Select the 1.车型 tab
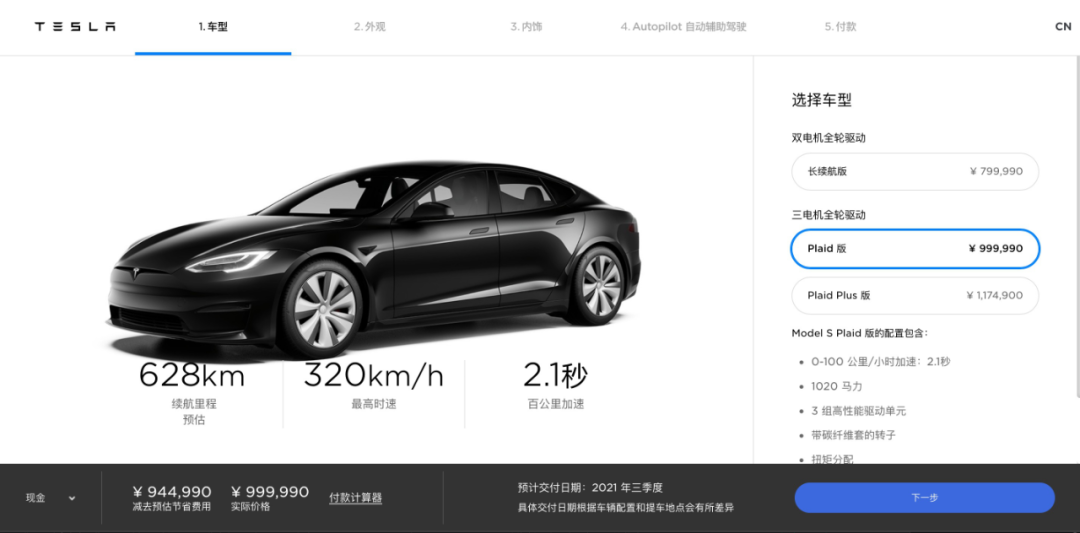This screenshot has height=533, width=1080. coord(213,27)
